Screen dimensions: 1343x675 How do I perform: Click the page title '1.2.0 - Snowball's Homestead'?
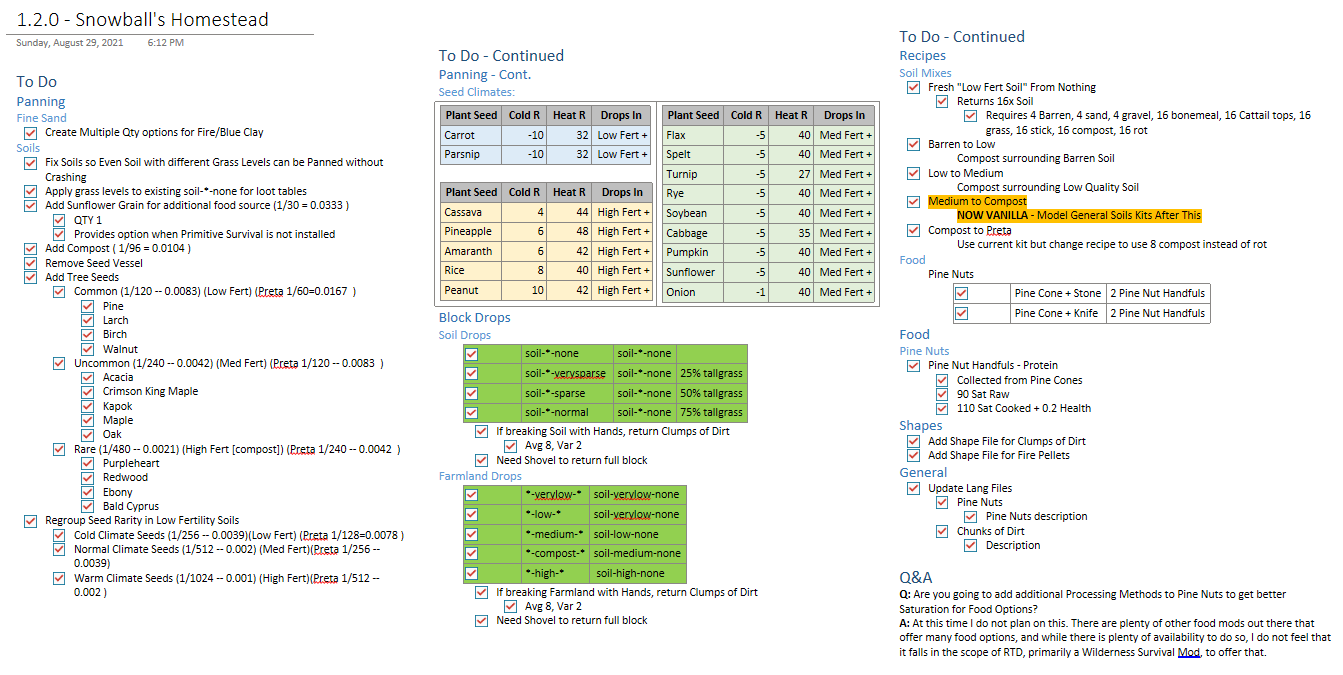pyautogui.click(x=143, y=19)
